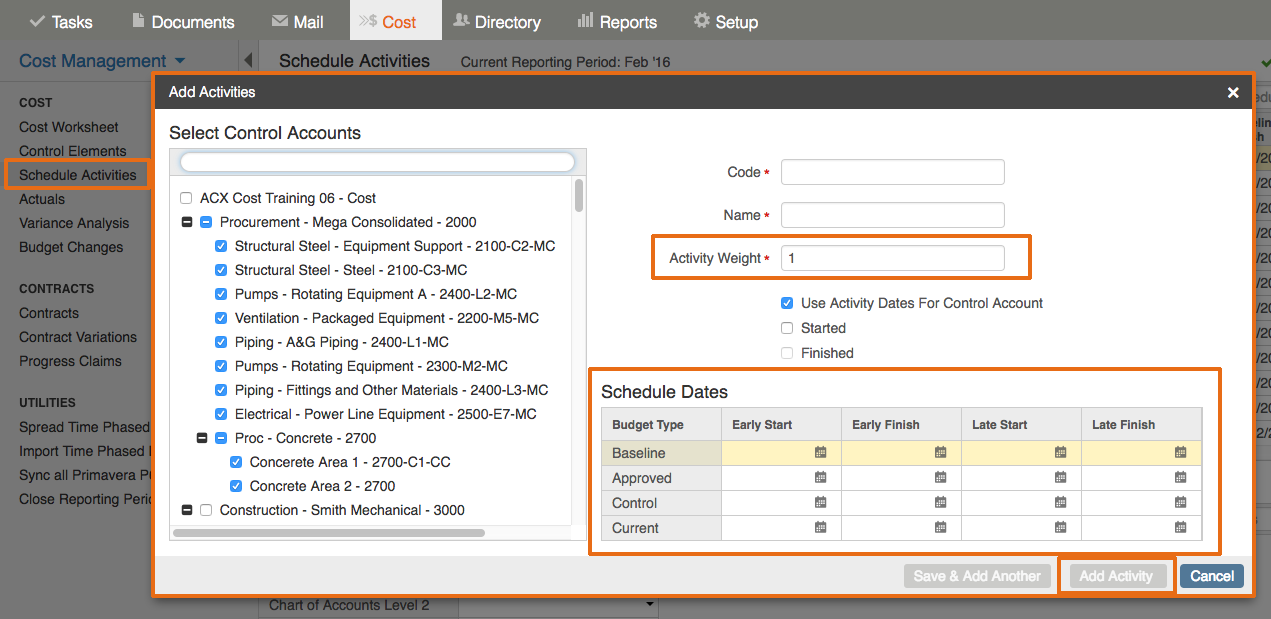
Task: Open calendar for Baseline Late Finish
Action: pos(1181,453)
